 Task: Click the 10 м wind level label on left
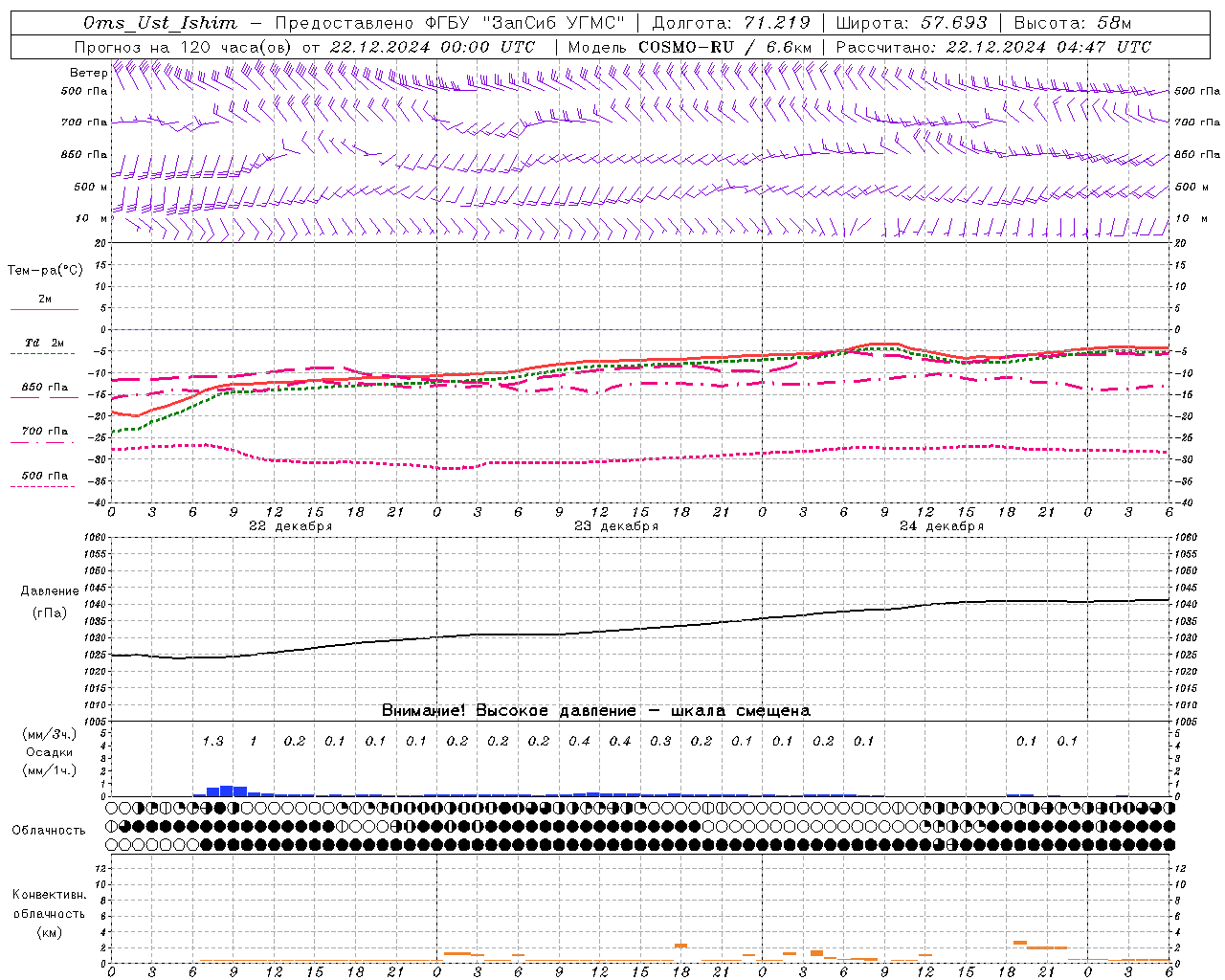point(91,218)
